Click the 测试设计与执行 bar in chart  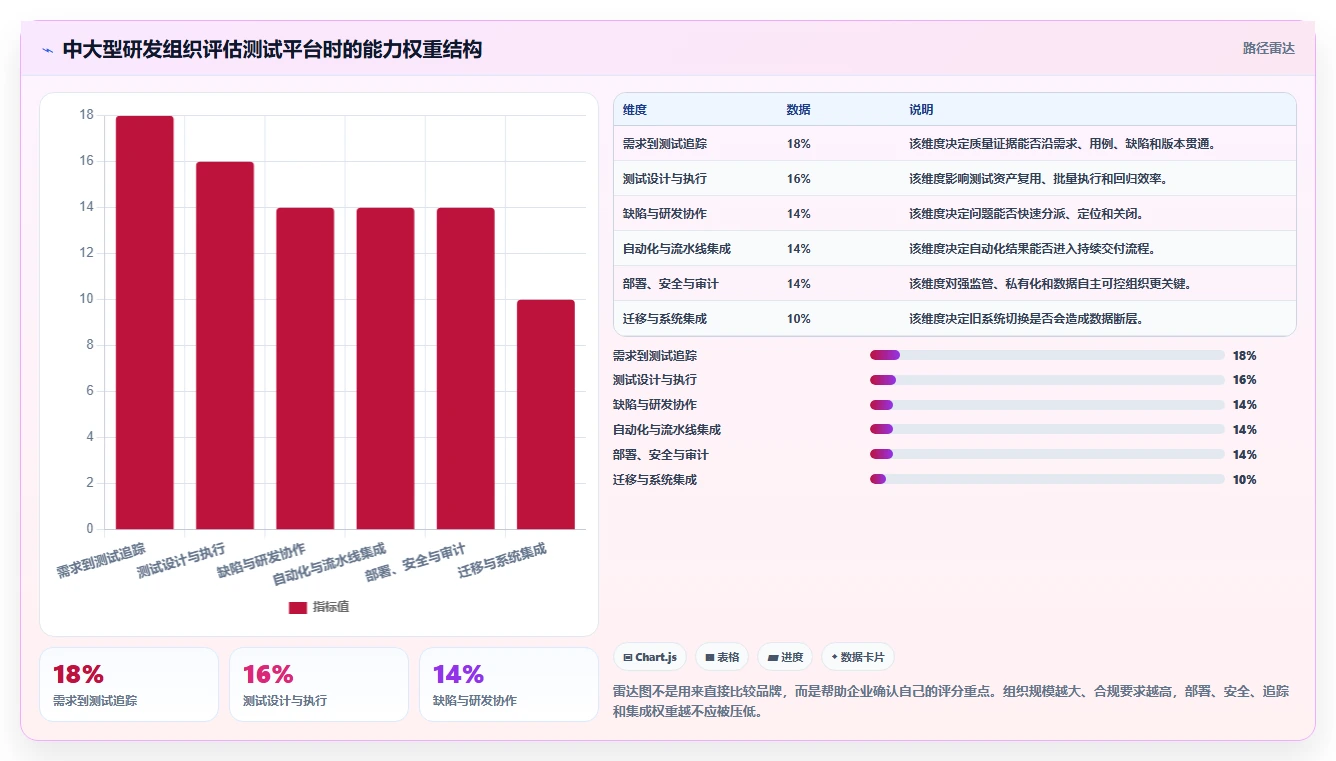(225, 345)
